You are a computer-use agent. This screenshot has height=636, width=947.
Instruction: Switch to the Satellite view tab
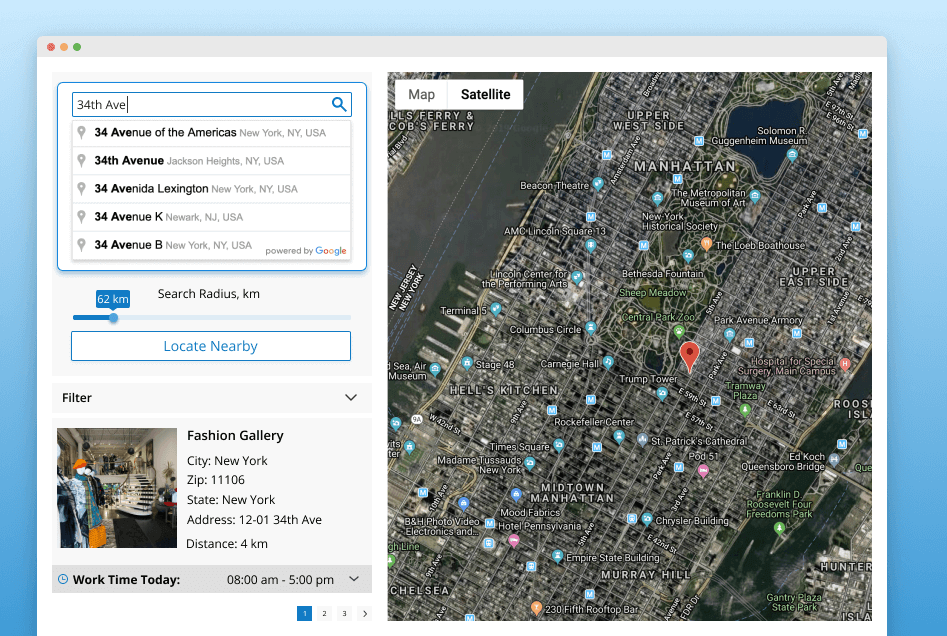pos(486,94)
